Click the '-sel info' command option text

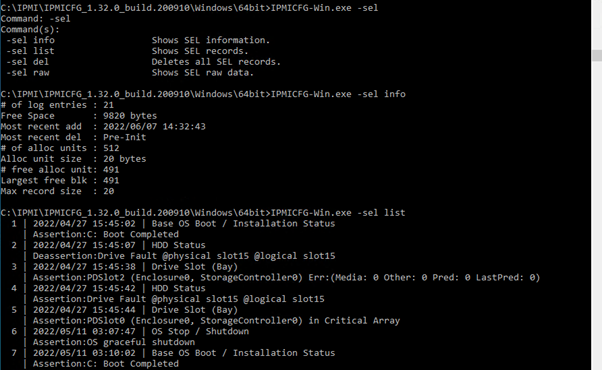point(30,40)
